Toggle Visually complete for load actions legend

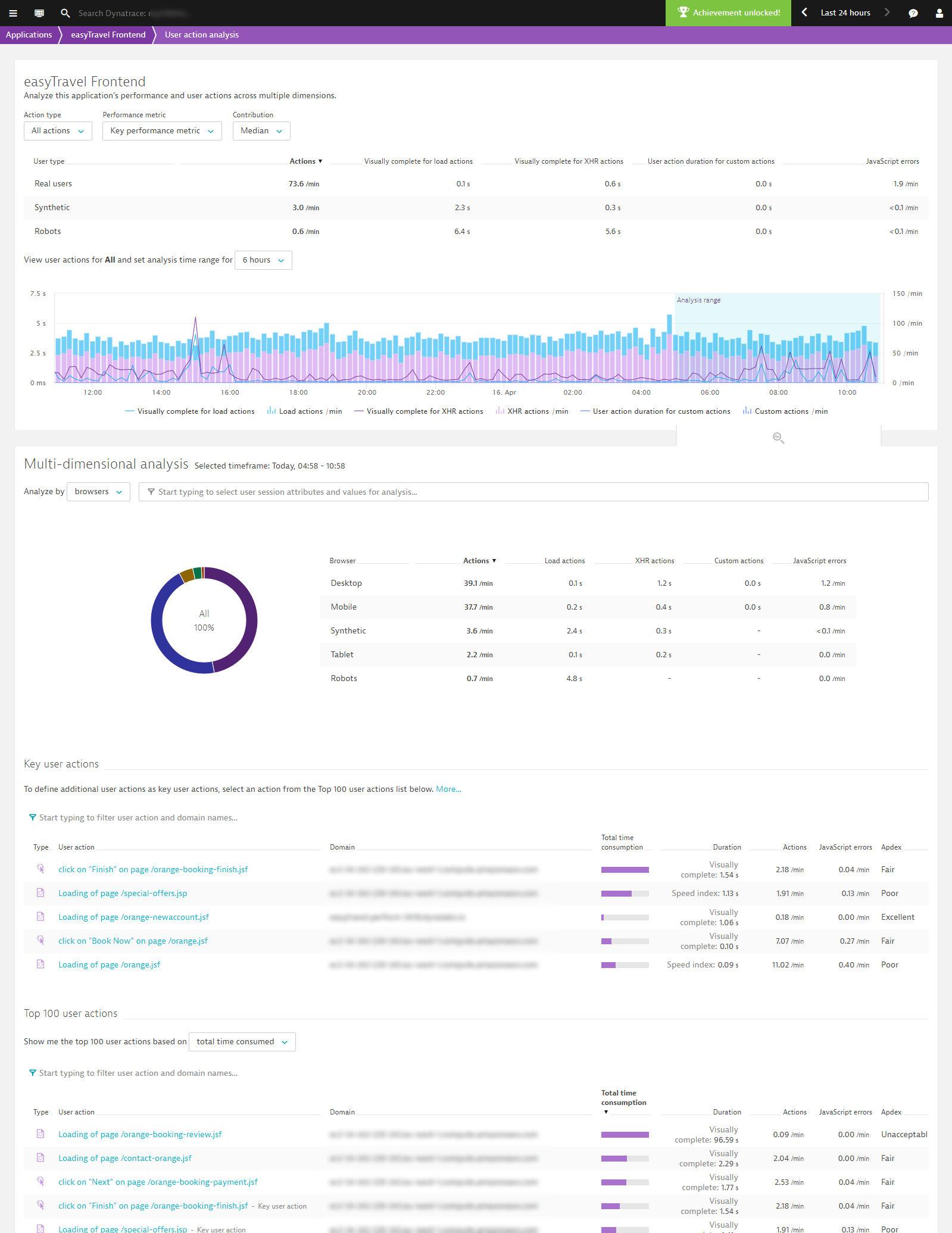pos(189,411)
